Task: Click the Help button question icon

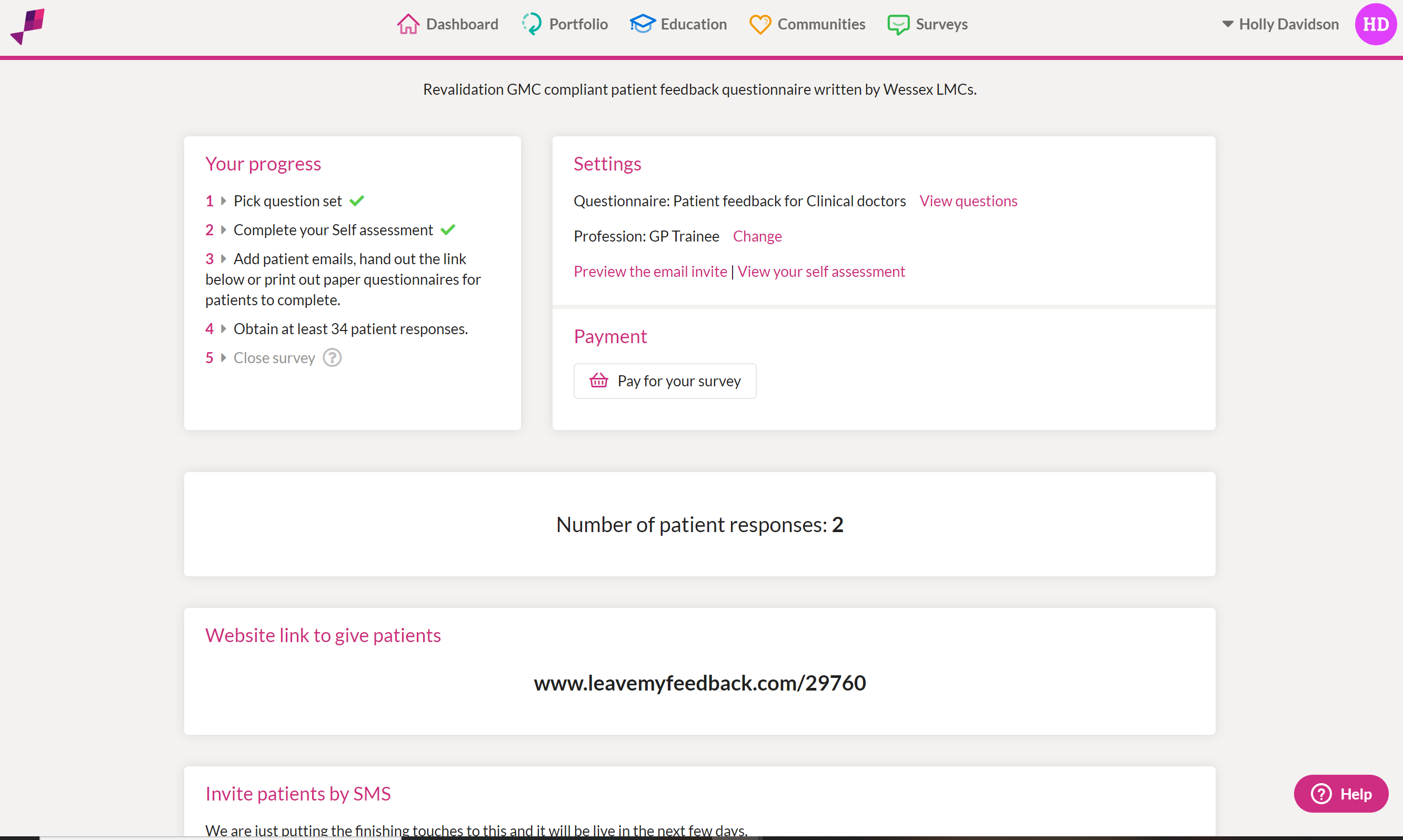Action: (1321, 794)
